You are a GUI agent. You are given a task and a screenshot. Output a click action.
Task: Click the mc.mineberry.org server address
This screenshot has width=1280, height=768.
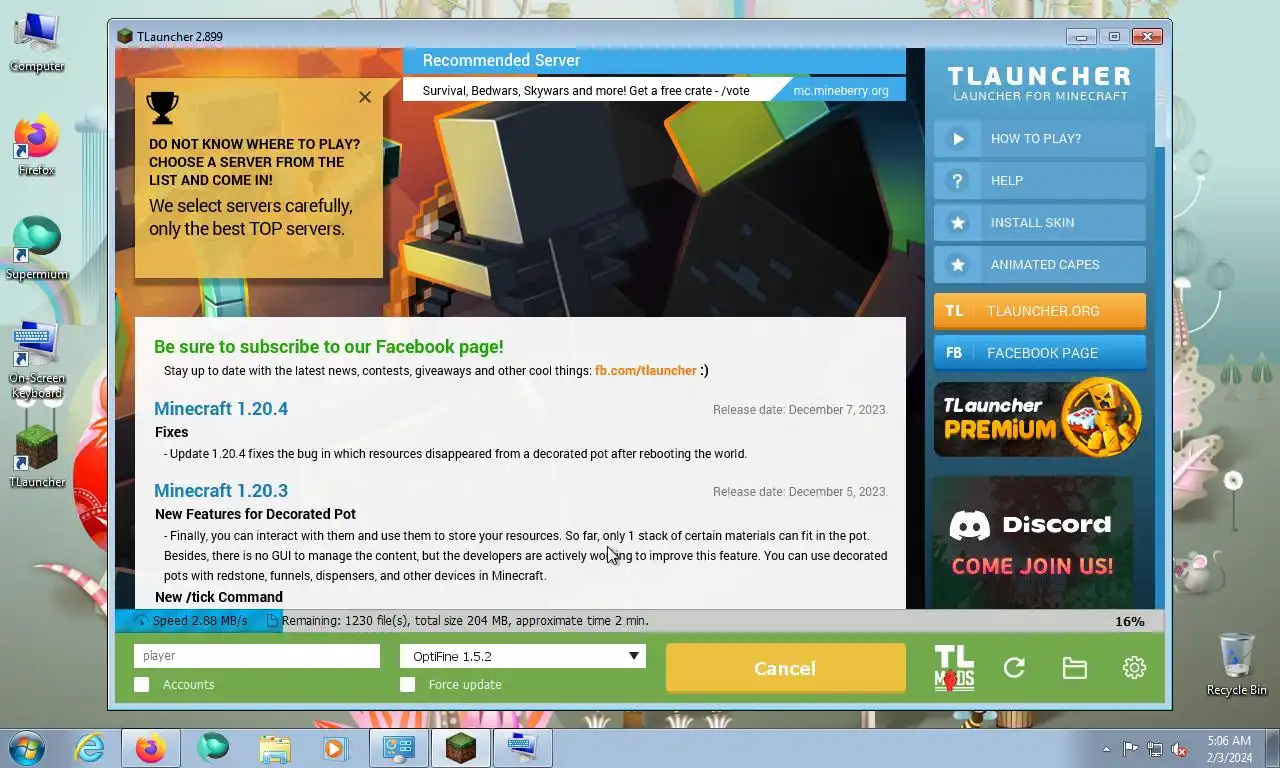point(841,91)
